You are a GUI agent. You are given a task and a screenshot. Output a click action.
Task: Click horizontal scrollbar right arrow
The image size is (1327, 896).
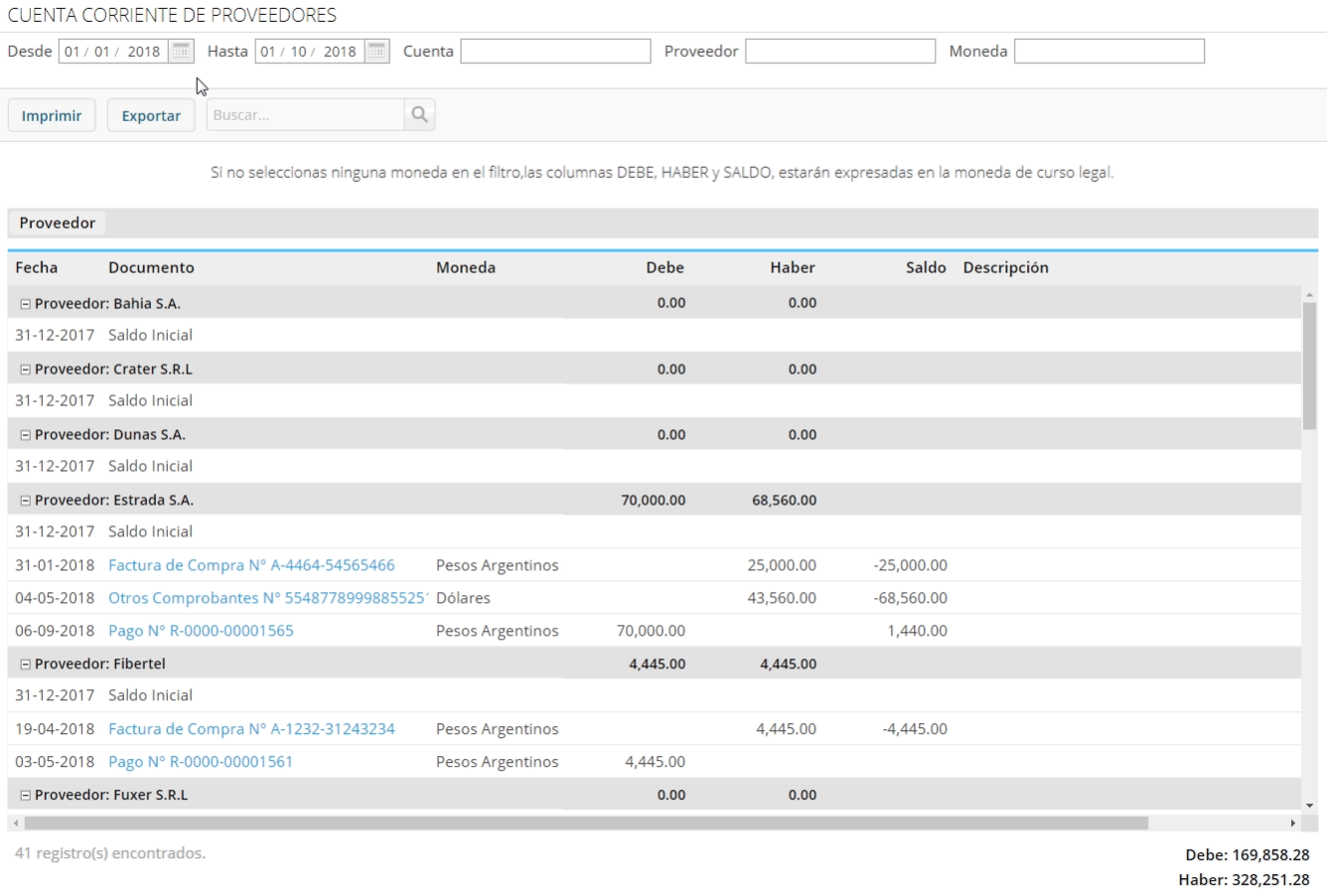click(x=1292, y=823)
